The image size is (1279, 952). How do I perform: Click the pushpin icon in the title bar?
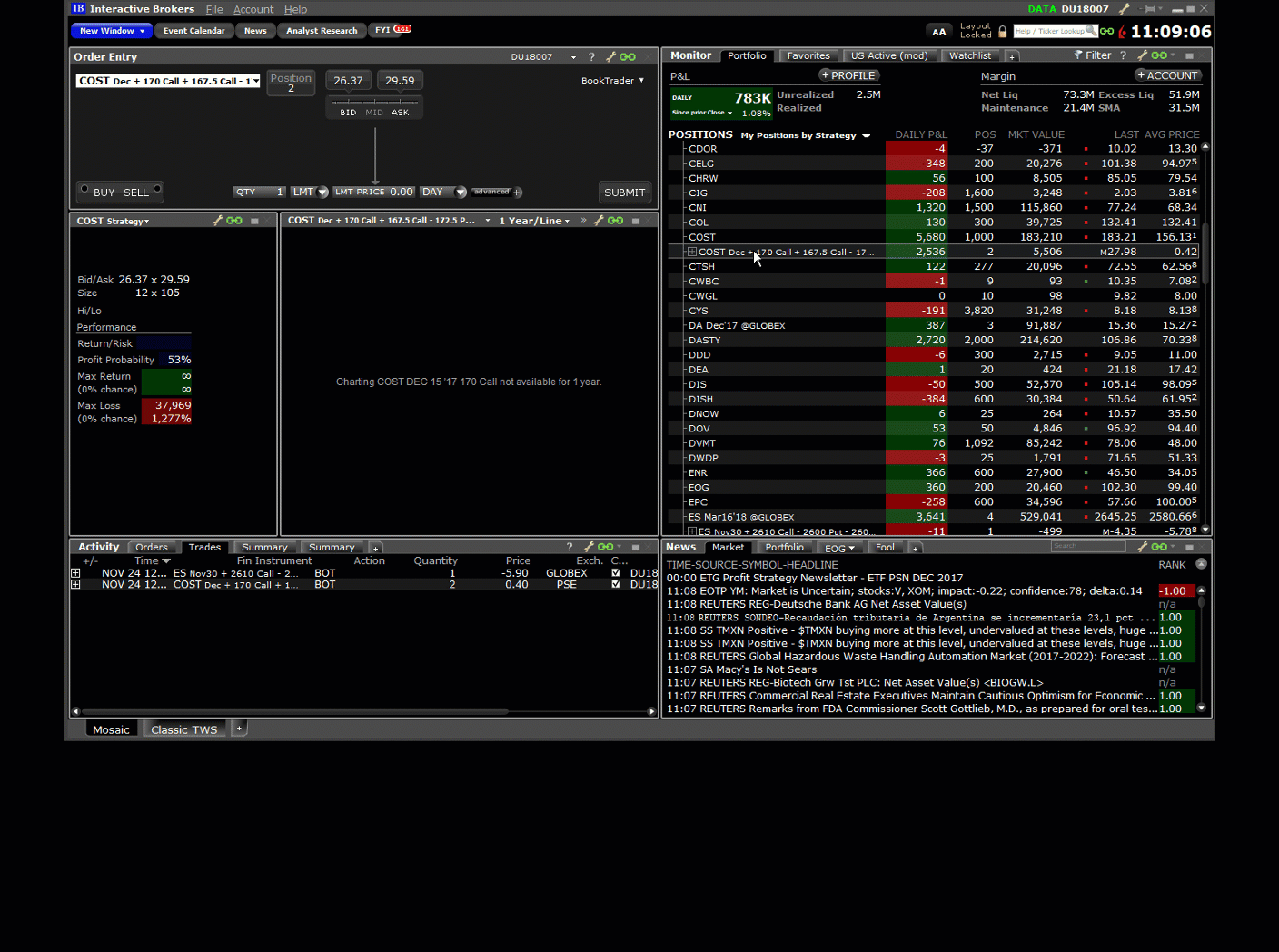pos(1149,9)
